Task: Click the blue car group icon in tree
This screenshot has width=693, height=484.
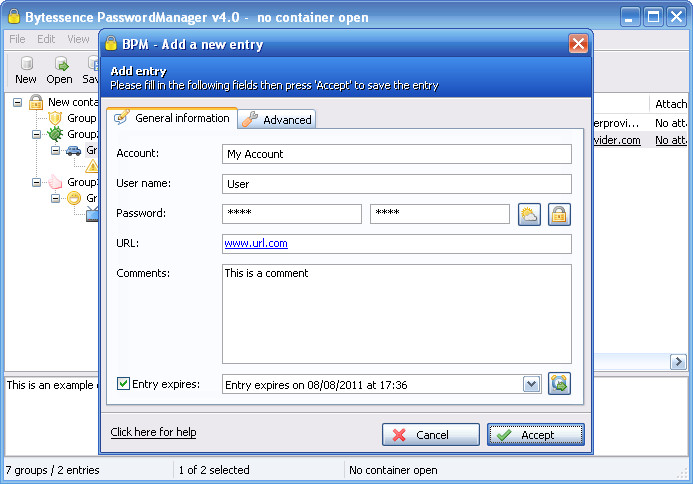Action: click(73, 150)
